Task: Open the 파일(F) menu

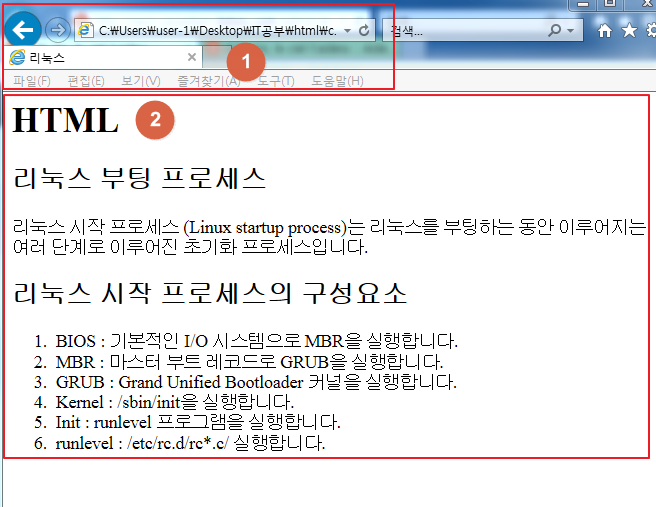Action: pyautogui.click(x=32, y=81)
